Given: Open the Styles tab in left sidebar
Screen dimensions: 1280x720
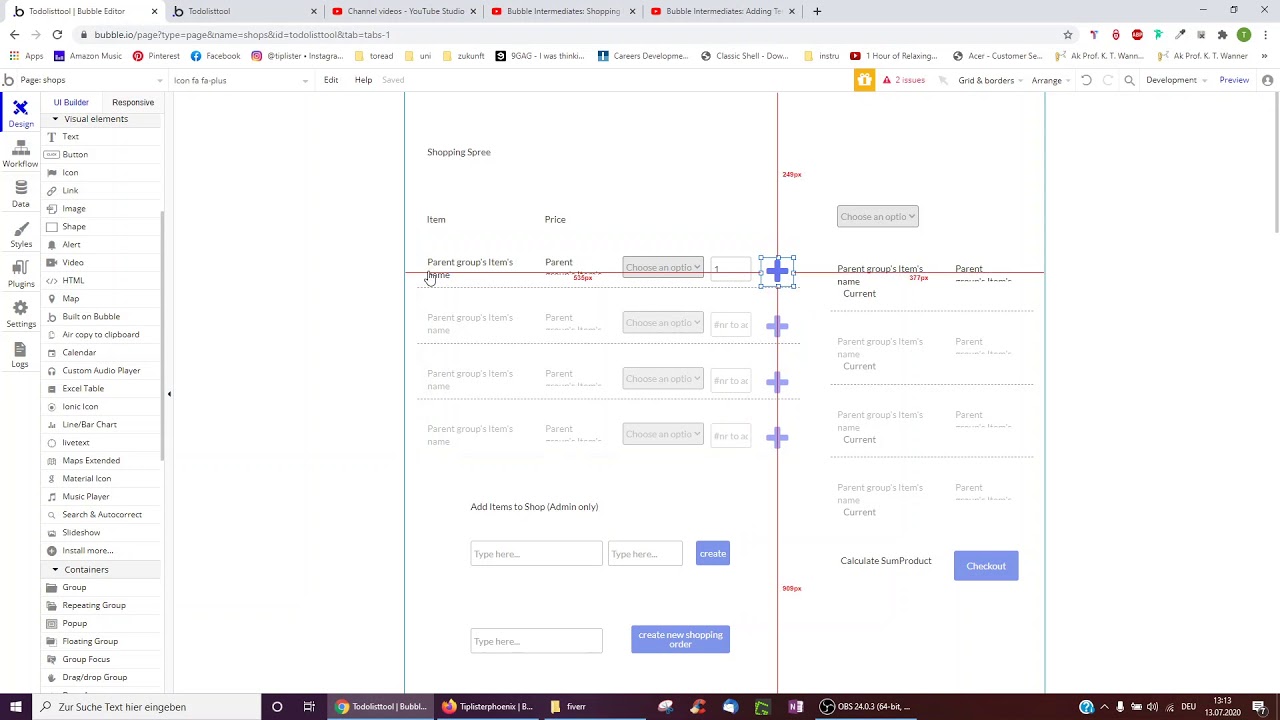Looking at the screenshot, I should point(20,234).
